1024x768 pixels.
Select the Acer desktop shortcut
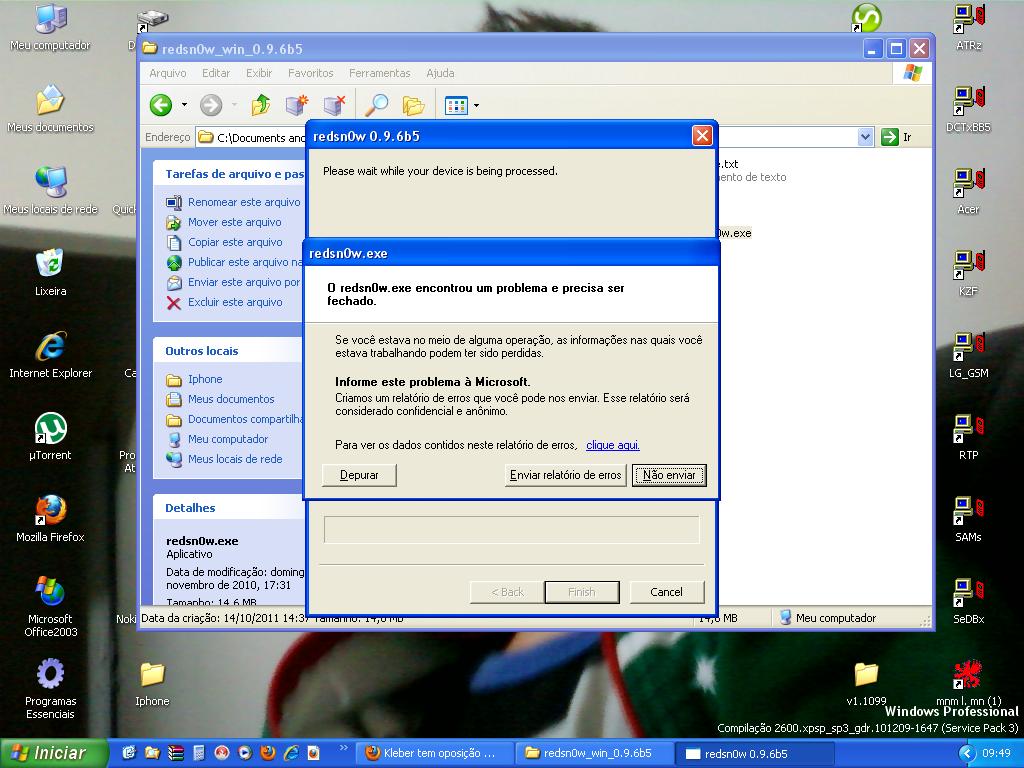click(x=968, y=191)
